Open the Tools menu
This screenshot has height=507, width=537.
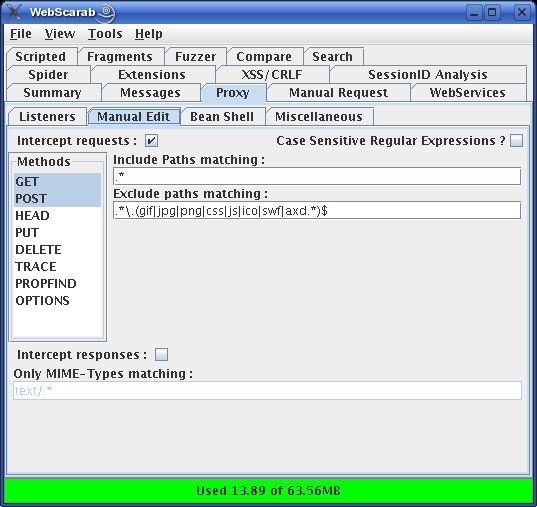(x=105, y=34)
